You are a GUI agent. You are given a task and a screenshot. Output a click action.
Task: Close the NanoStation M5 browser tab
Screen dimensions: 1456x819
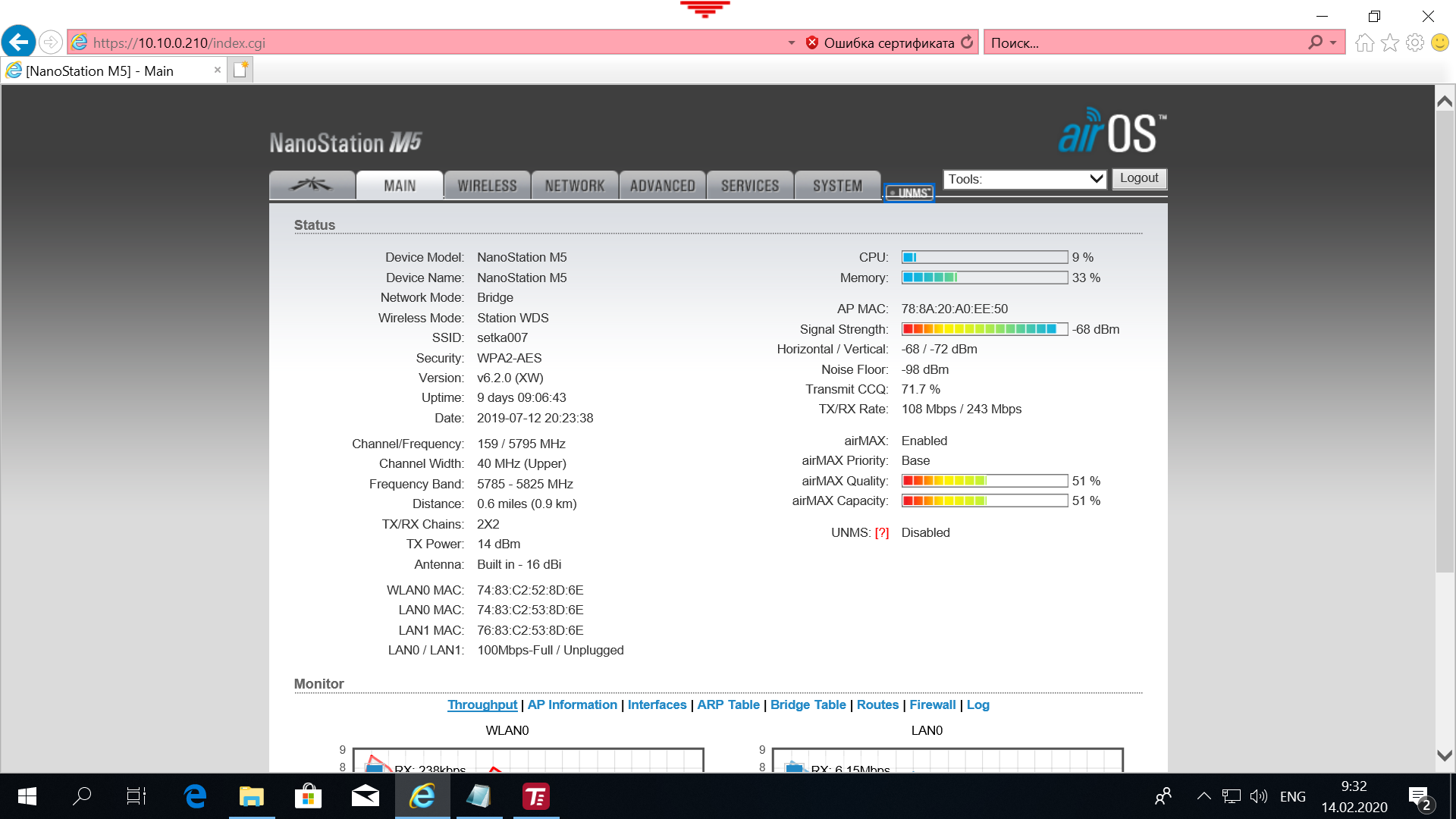(x=218, y=71)
